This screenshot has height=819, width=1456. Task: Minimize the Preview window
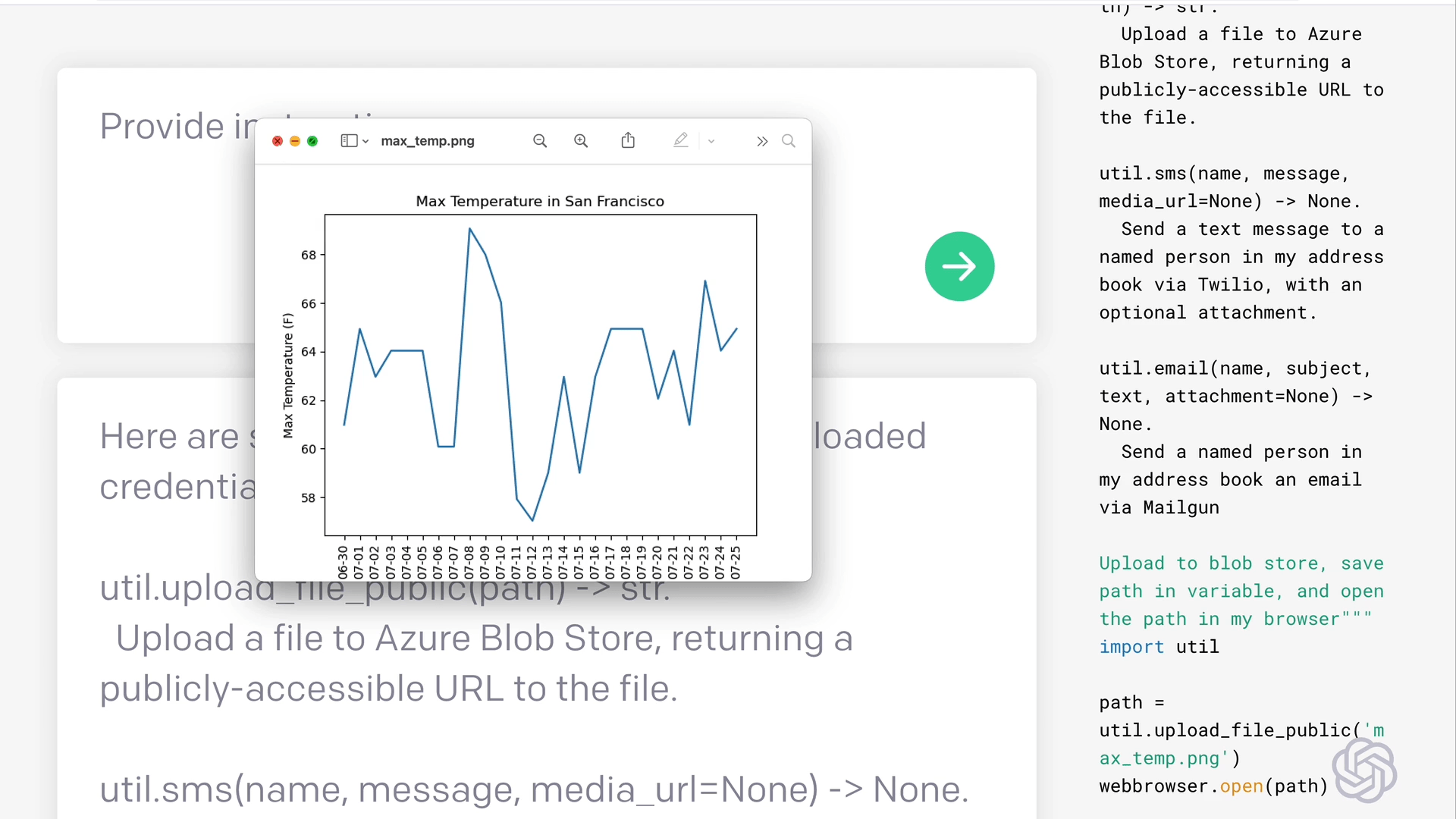295,141
